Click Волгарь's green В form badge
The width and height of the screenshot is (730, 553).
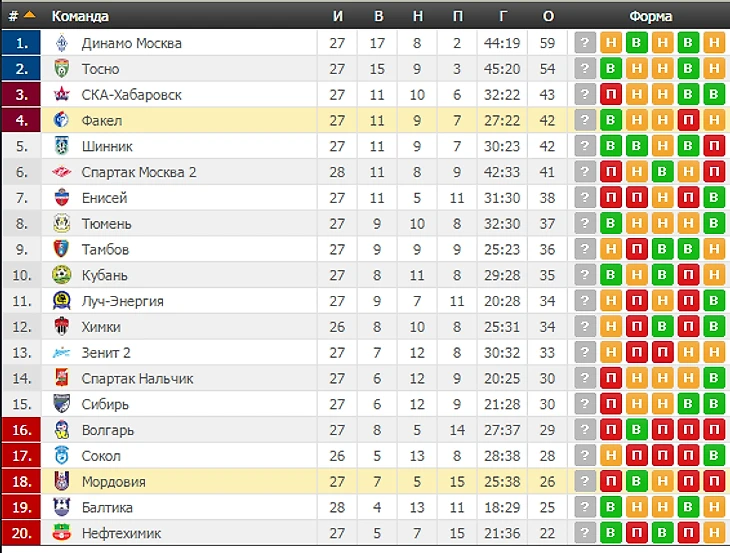pos(636,430)
